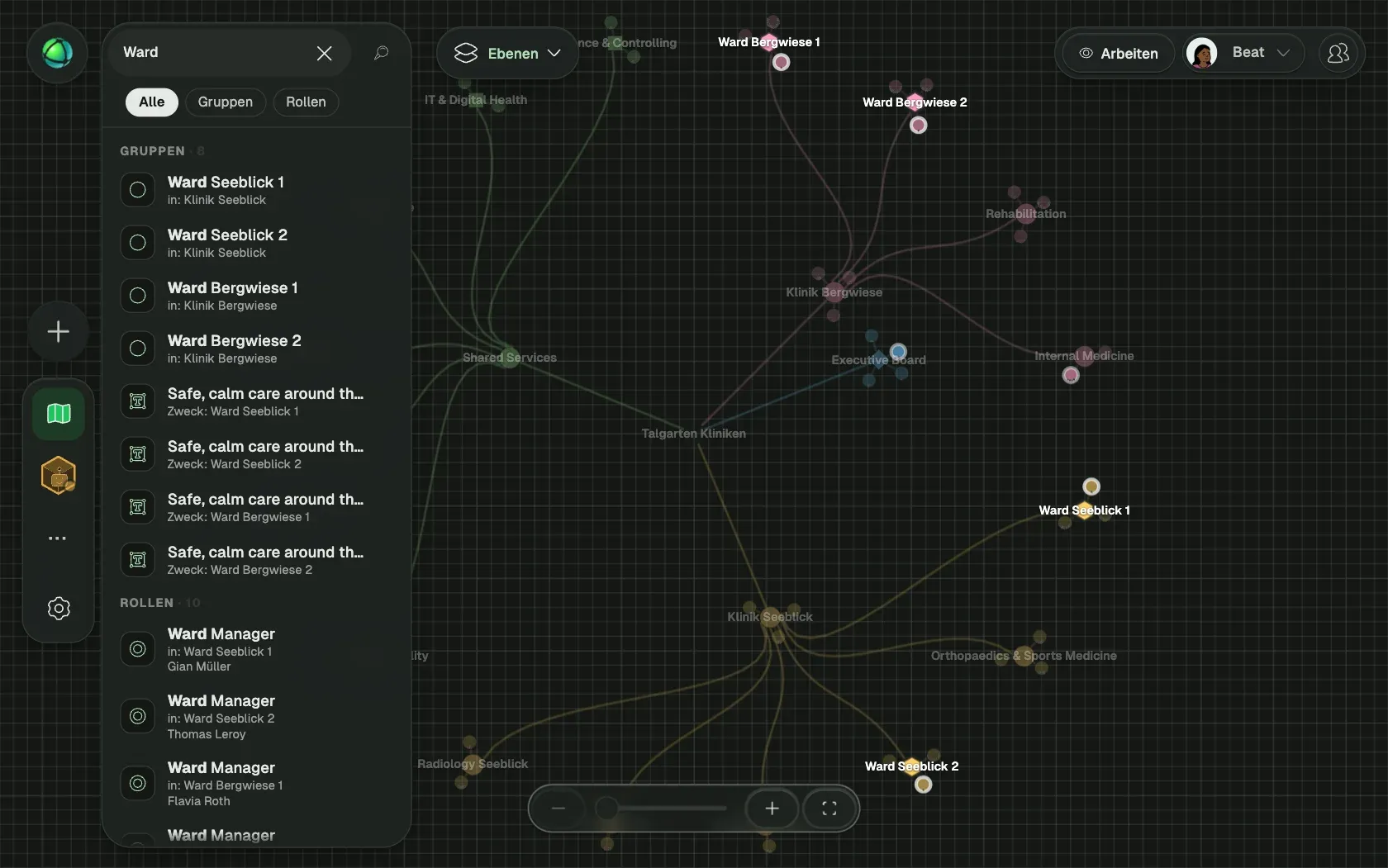Click the green globe app logo

tap(57, 53)
